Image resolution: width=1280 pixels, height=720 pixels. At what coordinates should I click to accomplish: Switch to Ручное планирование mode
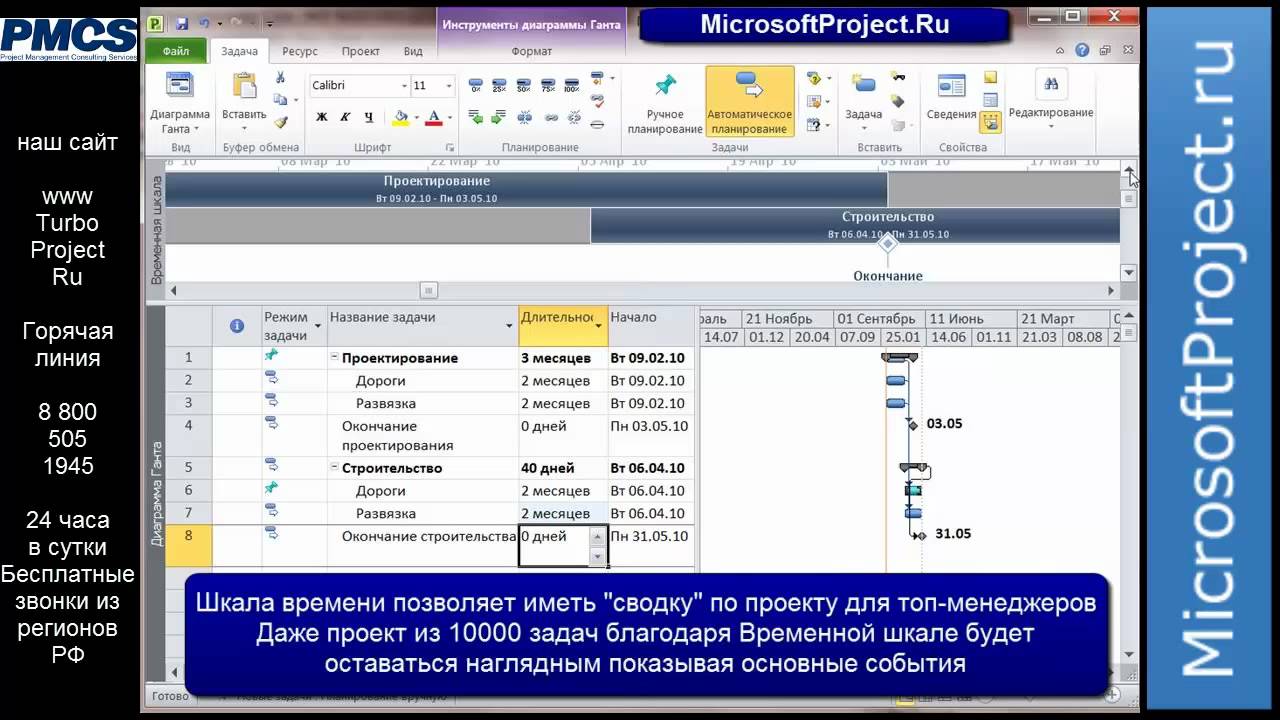(664, 102)
